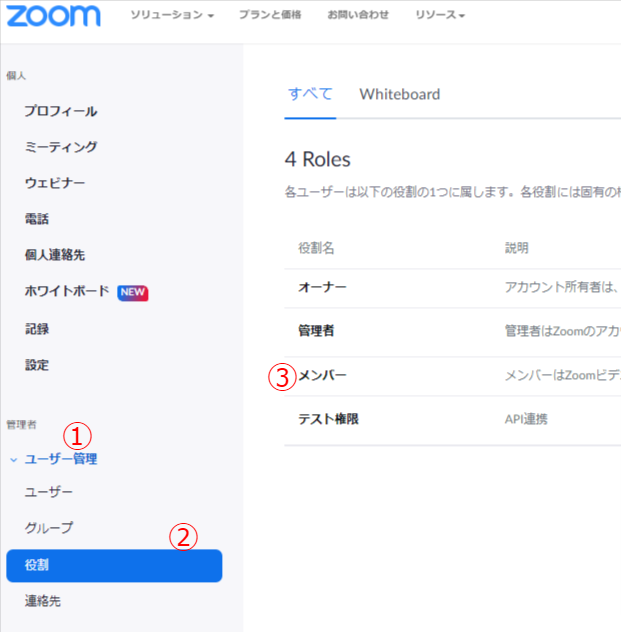Open プランと価格 page
The width and height of the screenshot is (621, 632).
pos(270,15)
